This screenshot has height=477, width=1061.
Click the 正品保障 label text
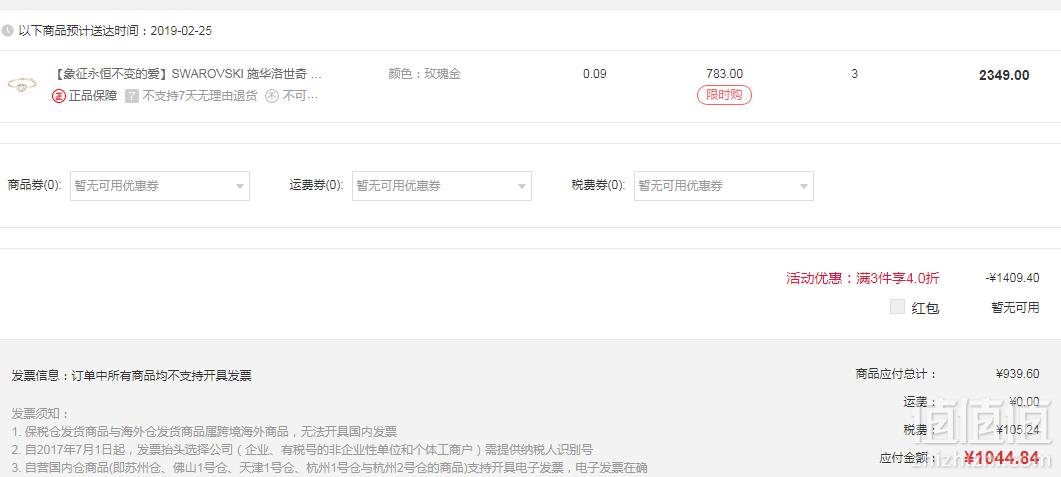click(93, 96)
